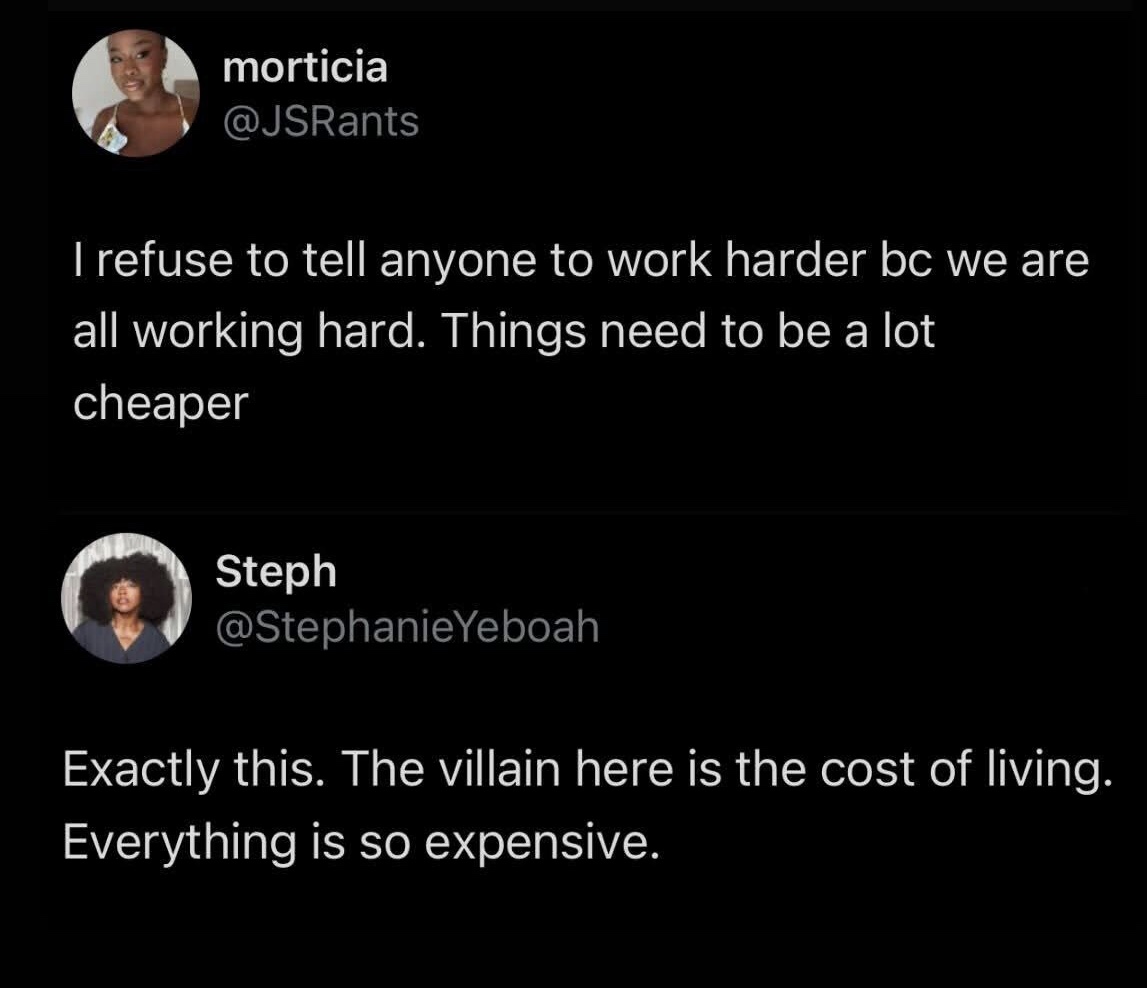Click the display name "Steph"
Viewport: 1147px width, 988px height.
click(x=276, y=571)
